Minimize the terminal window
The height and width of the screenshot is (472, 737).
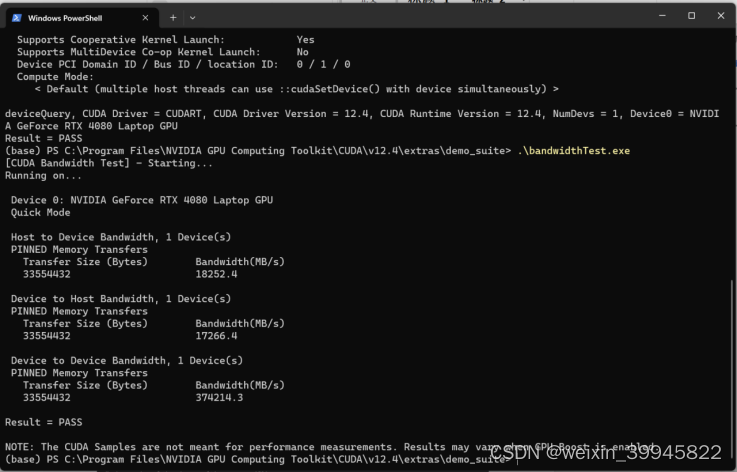pos(662,16)
